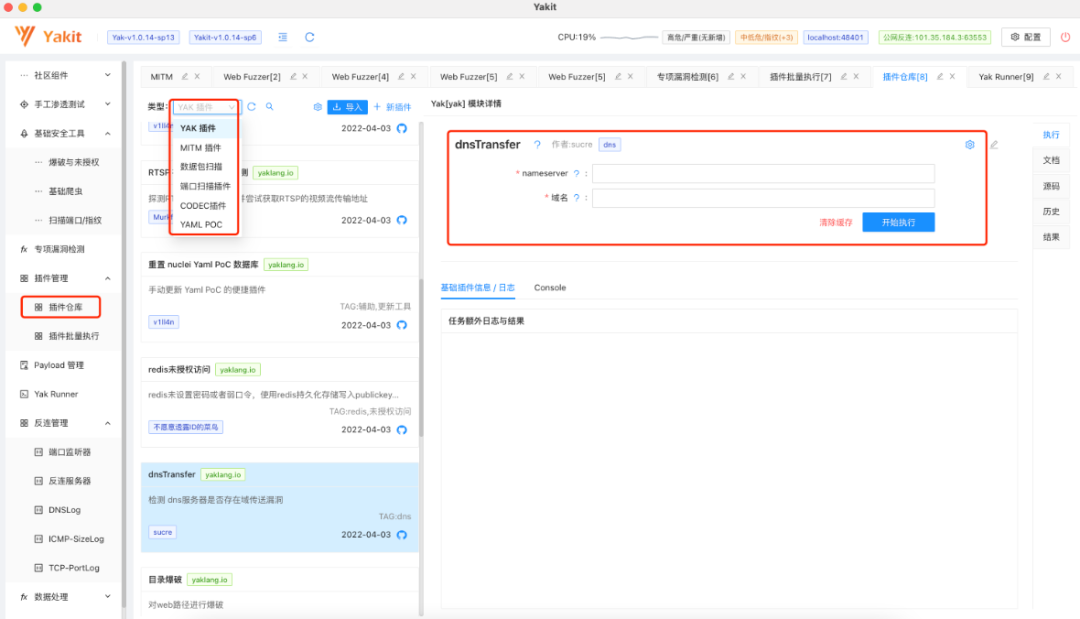Open 文档 side tab in plugin detail
The width and height of the screenshot is (1080, 619).
click(x=1051, y=160)
